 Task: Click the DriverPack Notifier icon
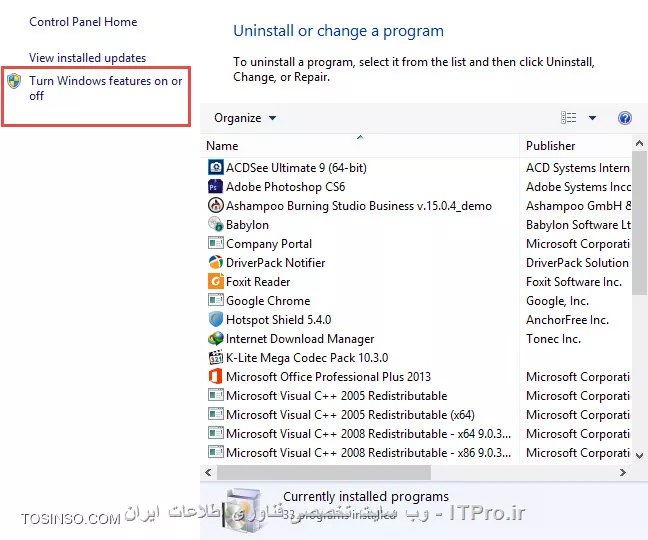pos(215,262)
